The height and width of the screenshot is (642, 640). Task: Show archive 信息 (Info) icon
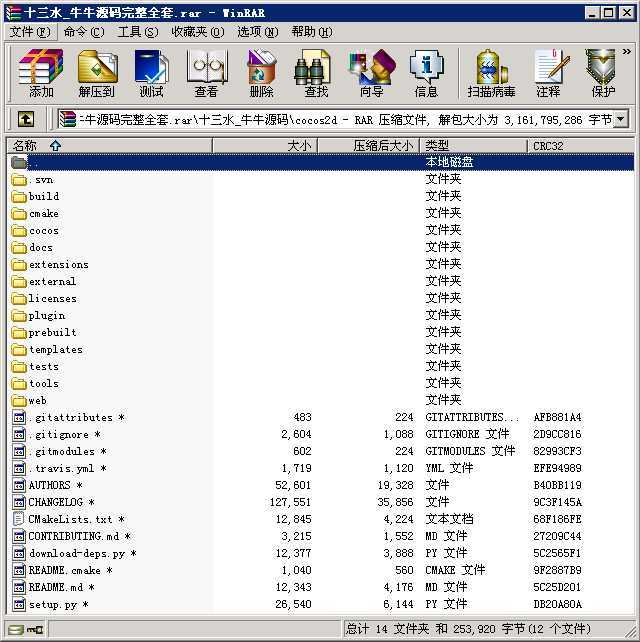point(426,73)
